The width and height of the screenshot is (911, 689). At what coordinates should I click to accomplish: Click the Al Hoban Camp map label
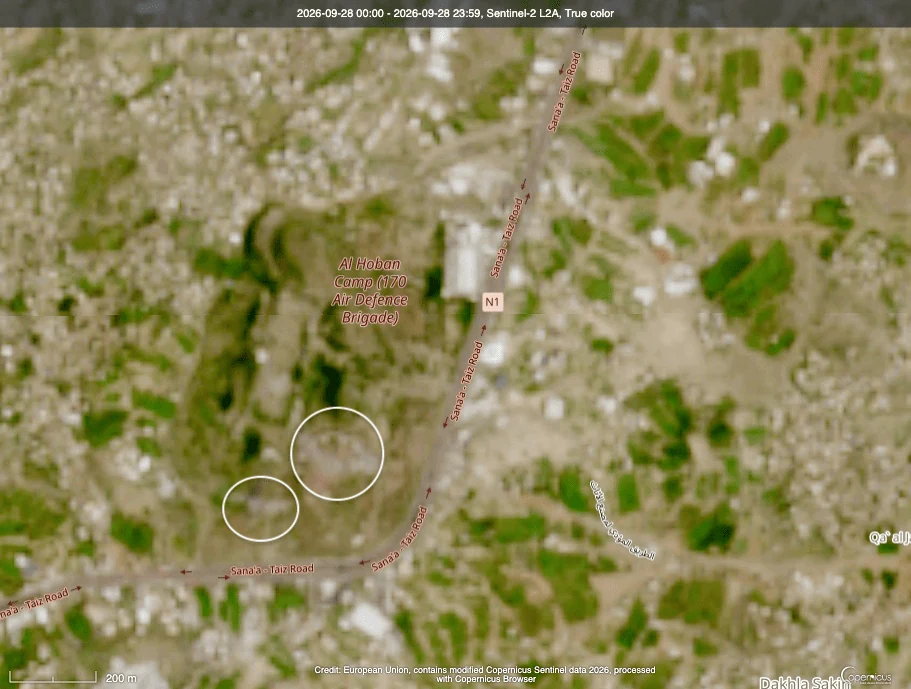[x=370, y=290]
